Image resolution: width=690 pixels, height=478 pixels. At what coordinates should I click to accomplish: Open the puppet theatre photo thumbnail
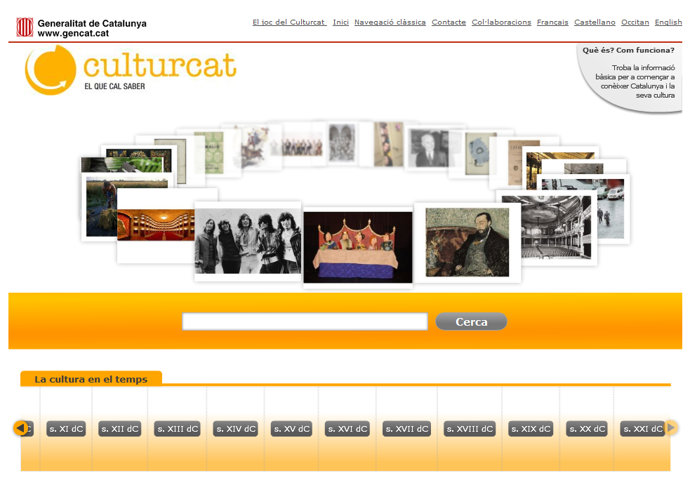(358, 247)
